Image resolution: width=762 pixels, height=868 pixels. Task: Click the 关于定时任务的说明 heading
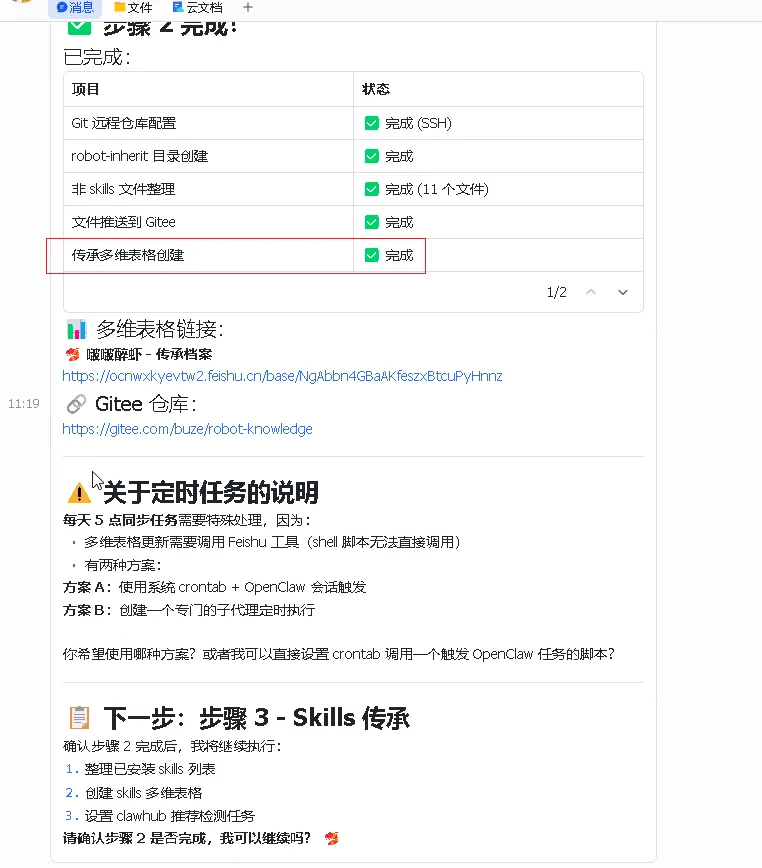click(x=211, y=492)
